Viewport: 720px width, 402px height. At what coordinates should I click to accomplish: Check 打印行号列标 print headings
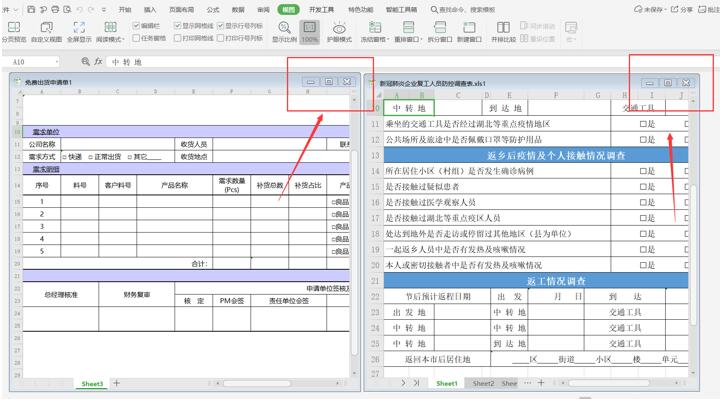click(220, 38)
